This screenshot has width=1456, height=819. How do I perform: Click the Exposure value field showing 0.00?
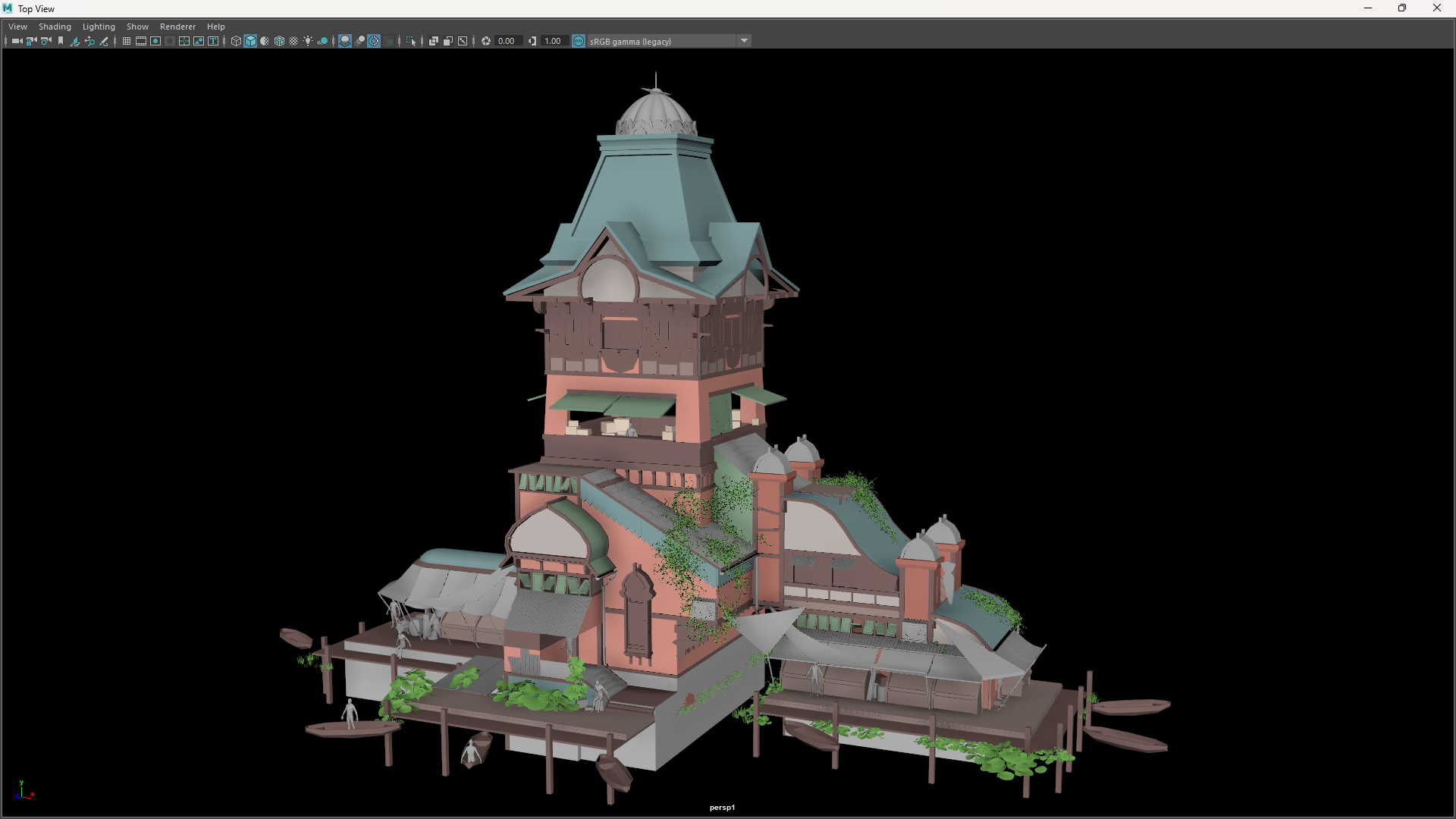click(507, 41)
